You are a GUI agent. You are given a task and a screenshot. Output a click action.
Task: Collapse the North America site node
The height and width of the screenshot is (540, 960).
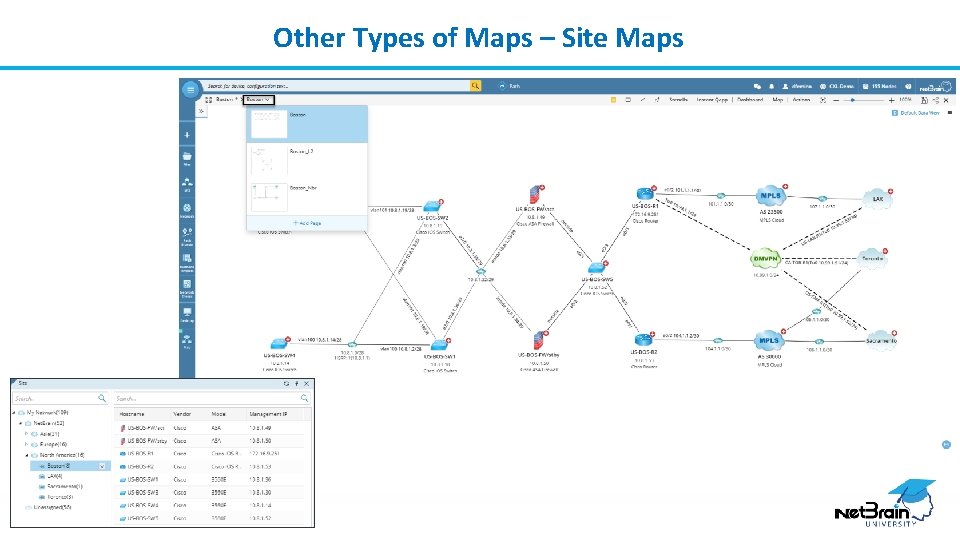[26, 455]
